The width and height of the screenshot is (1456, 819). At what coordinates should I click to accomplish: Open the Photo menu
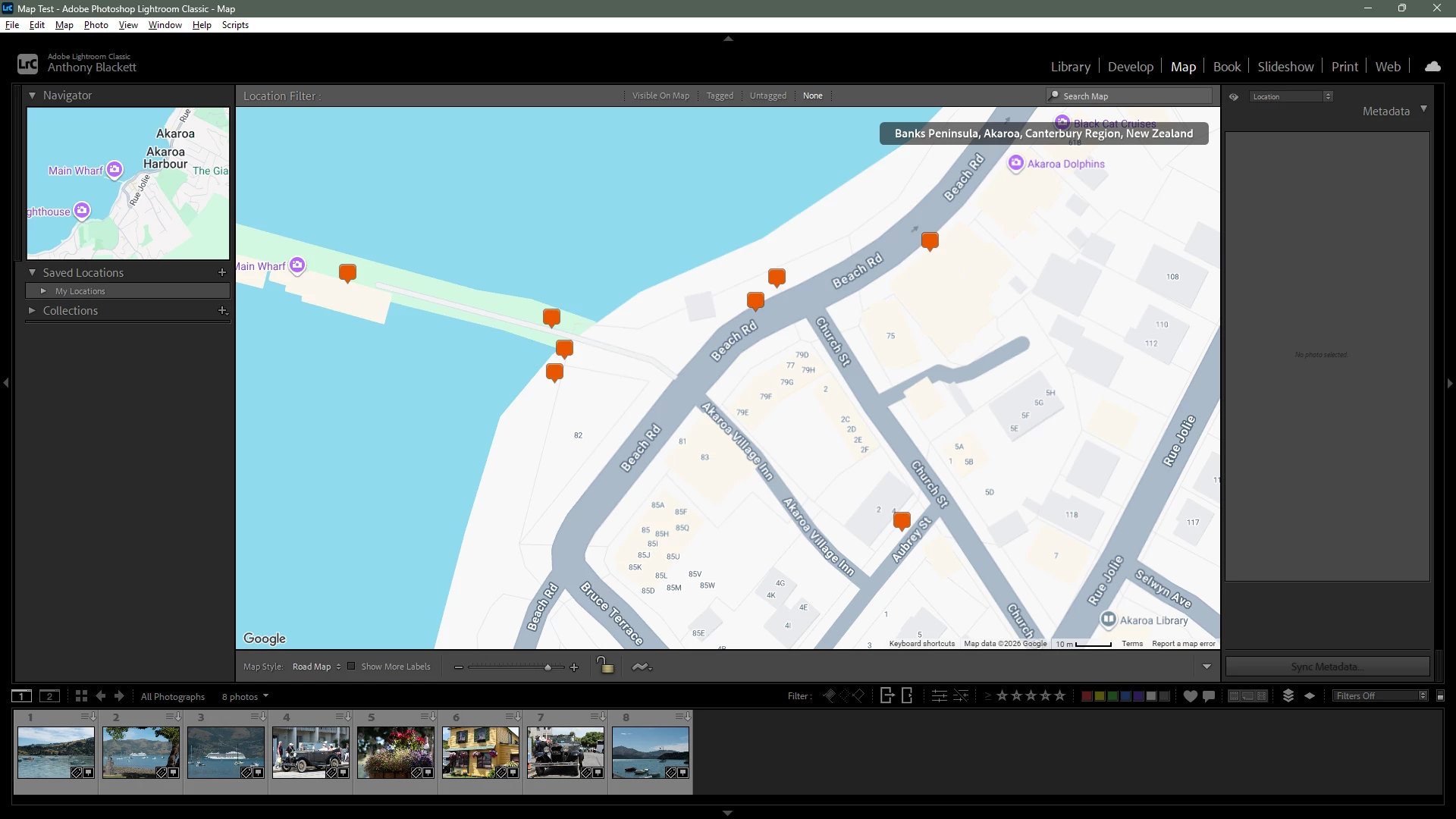point(96,25)
